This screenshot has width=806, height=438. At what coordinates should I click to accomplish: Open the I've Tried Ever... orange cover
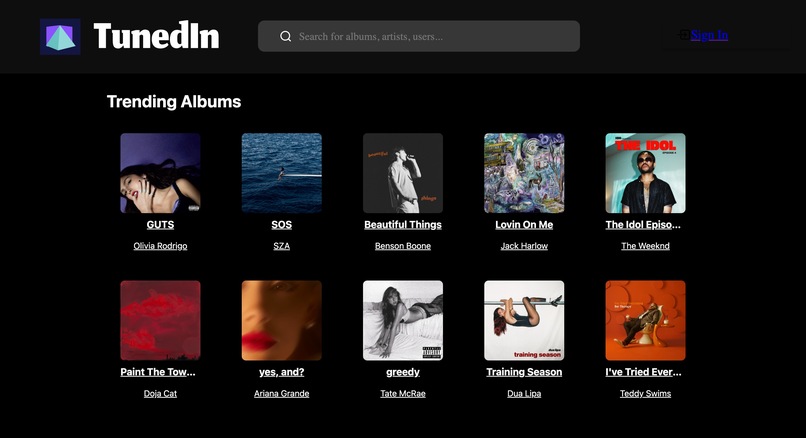(646, 320)
